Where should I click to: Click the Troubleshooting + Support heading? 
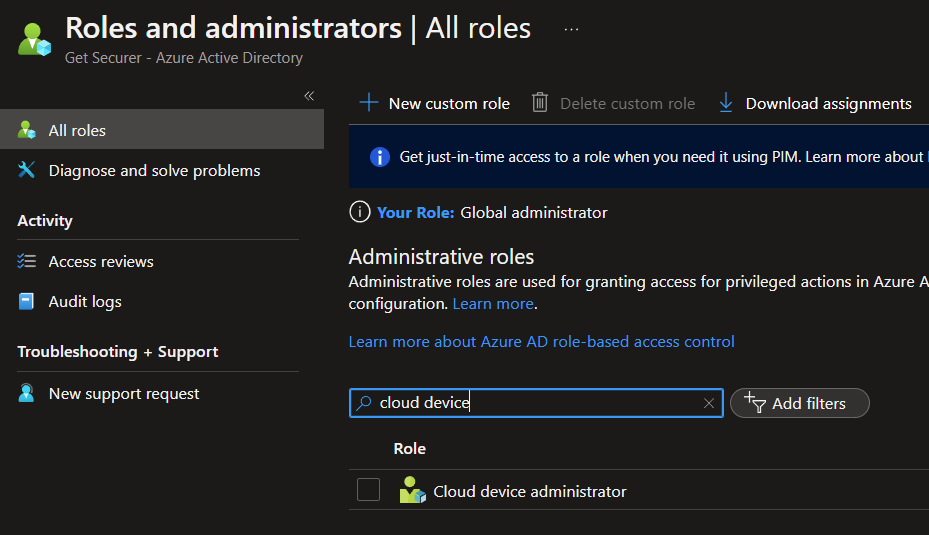coord(118,352)
